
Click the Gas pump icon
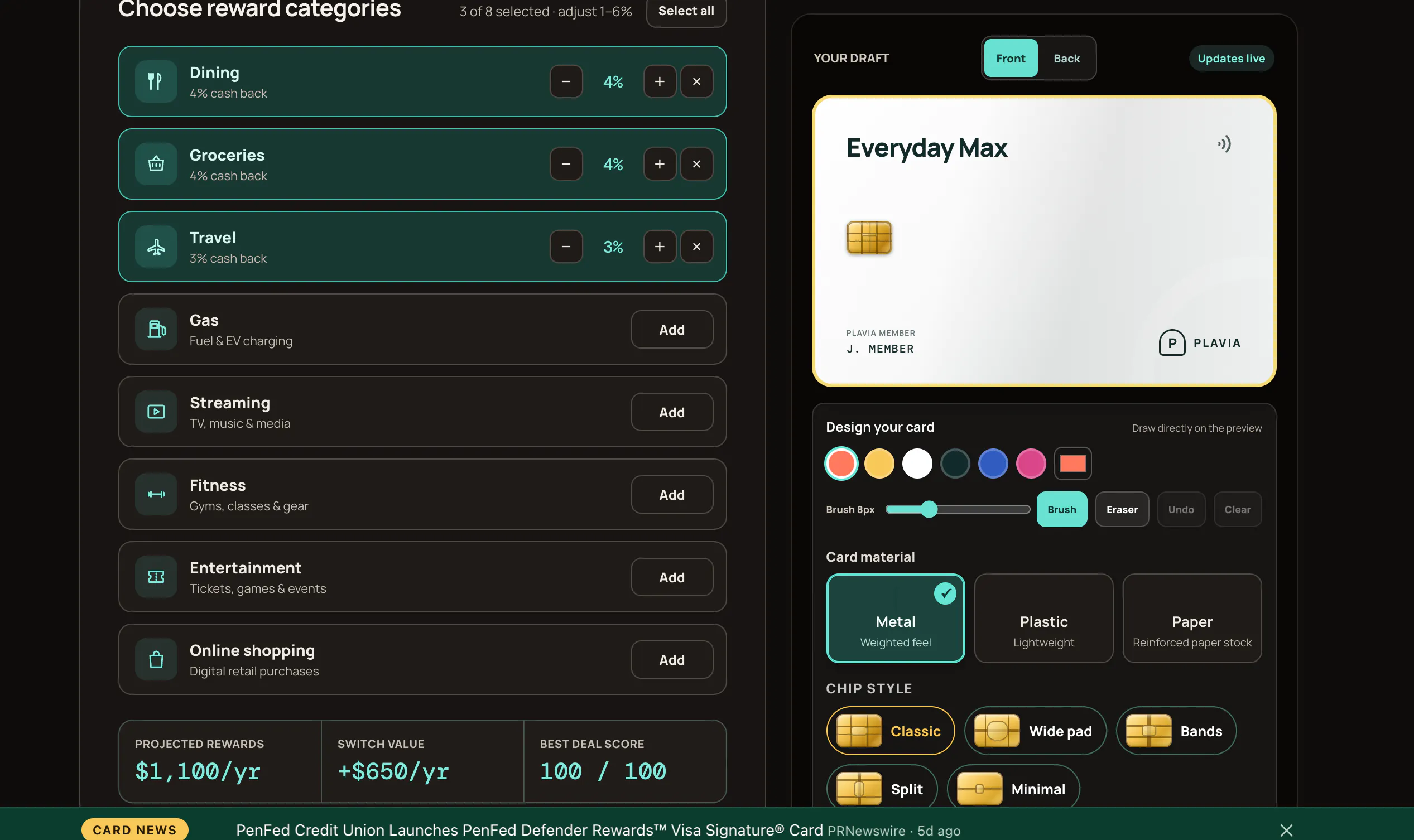[x=156, y=330]
